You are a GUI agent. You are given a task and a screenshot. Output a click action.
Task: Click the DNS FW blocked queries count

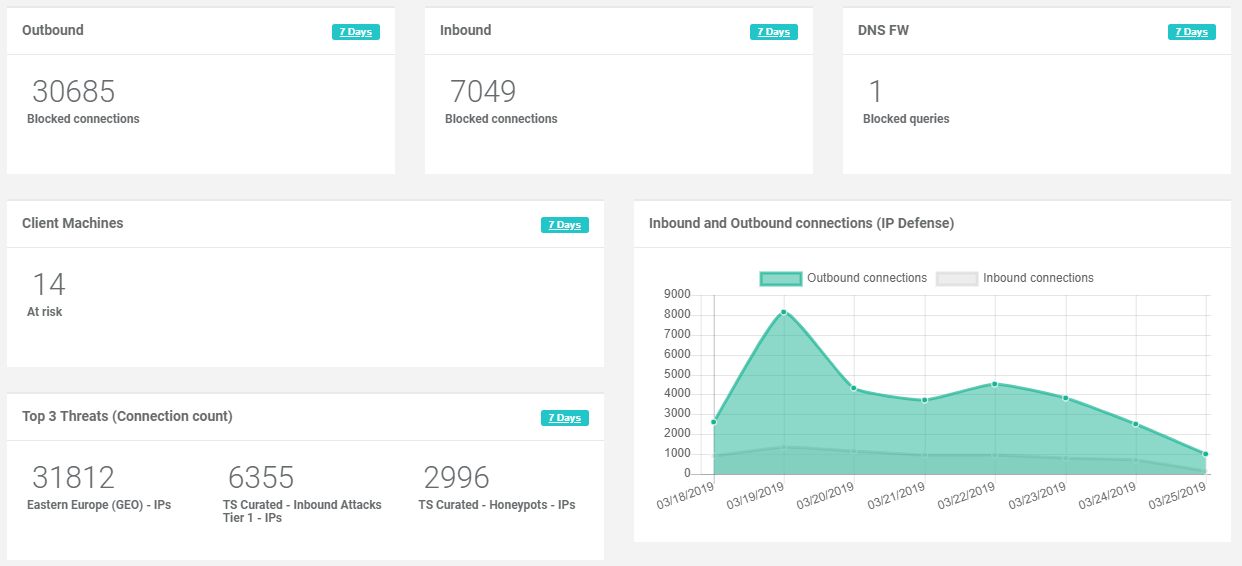pos(875,92)
